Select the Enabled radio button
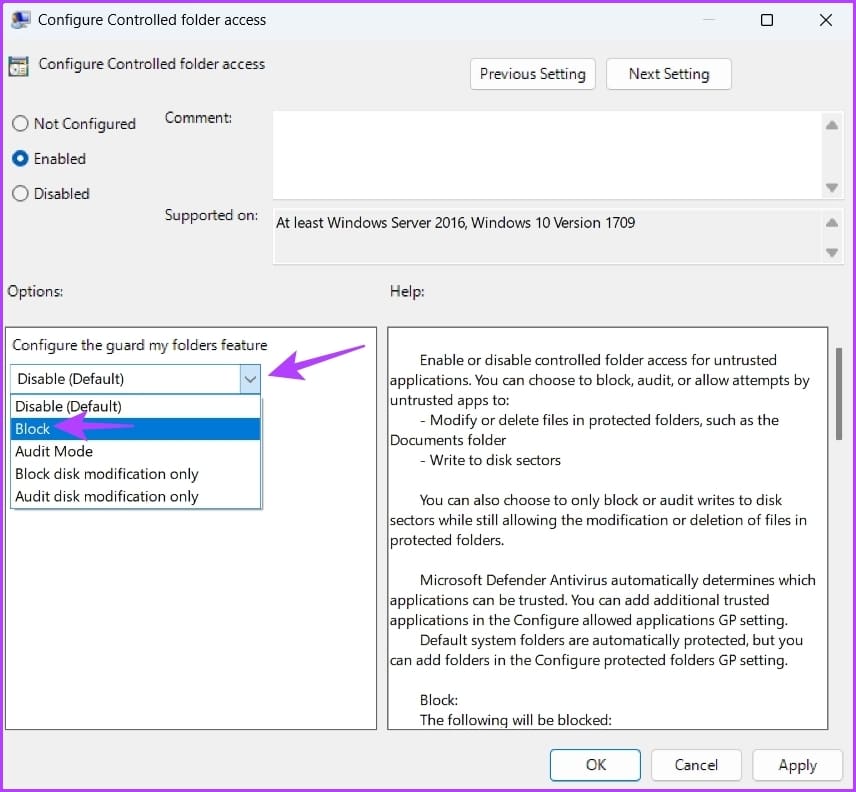The image size is (856, 792). 20,158
